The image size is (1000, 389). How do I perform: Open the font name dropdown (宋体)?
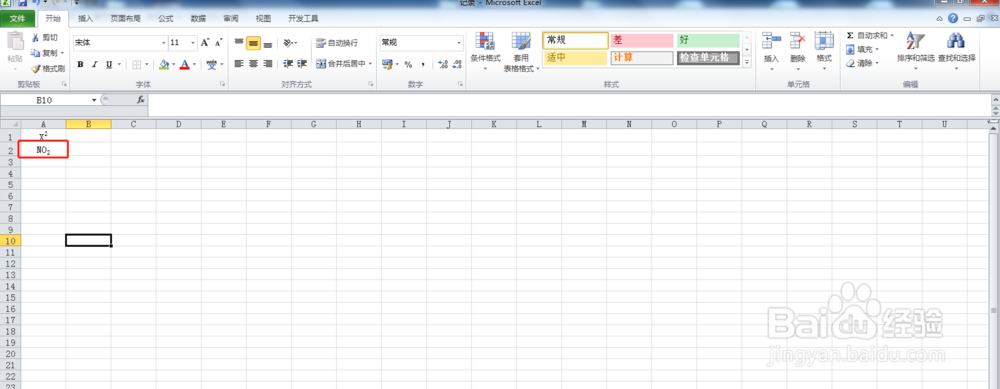pos(163,43)
